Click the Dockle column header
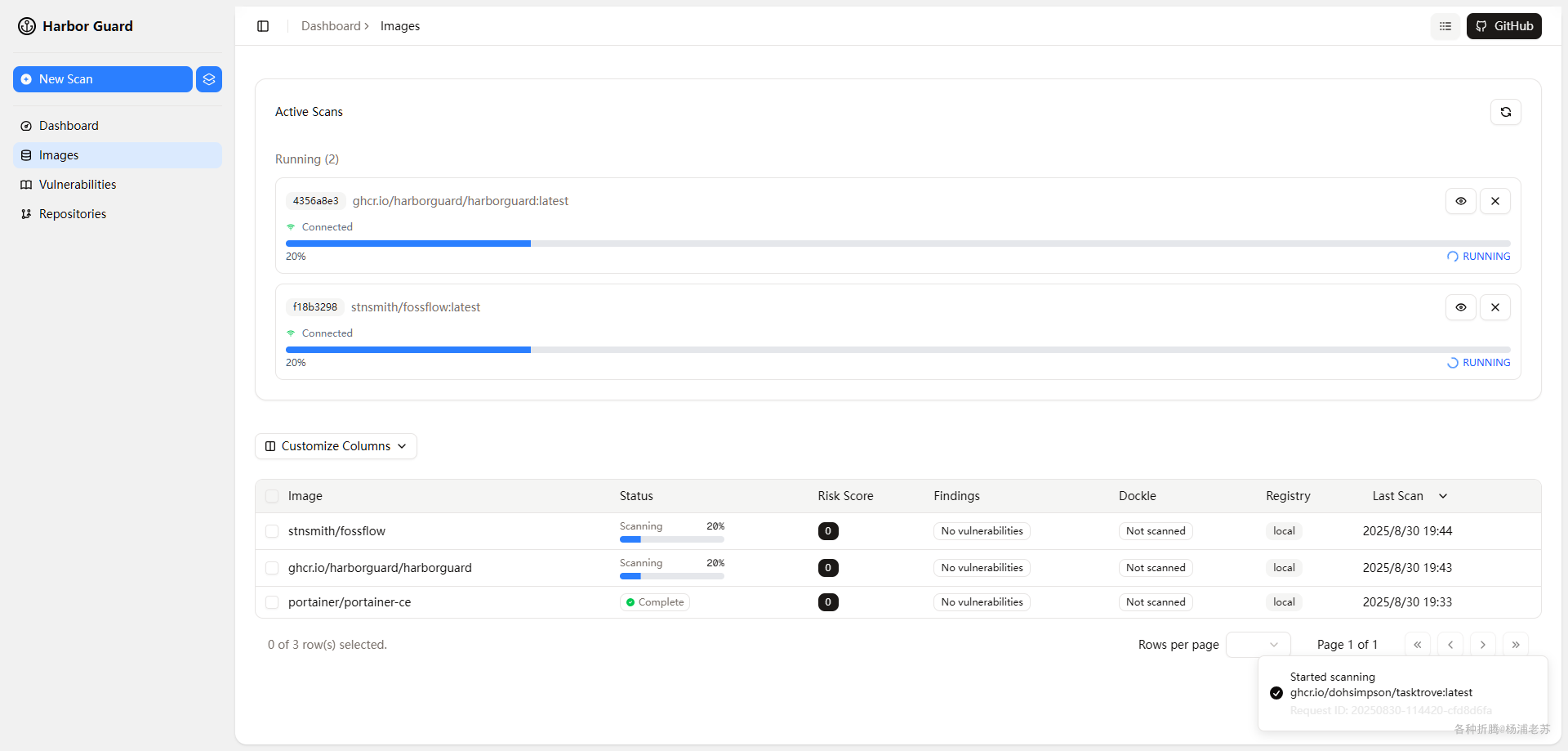Screen dimensions: 1568x751 1138,496
